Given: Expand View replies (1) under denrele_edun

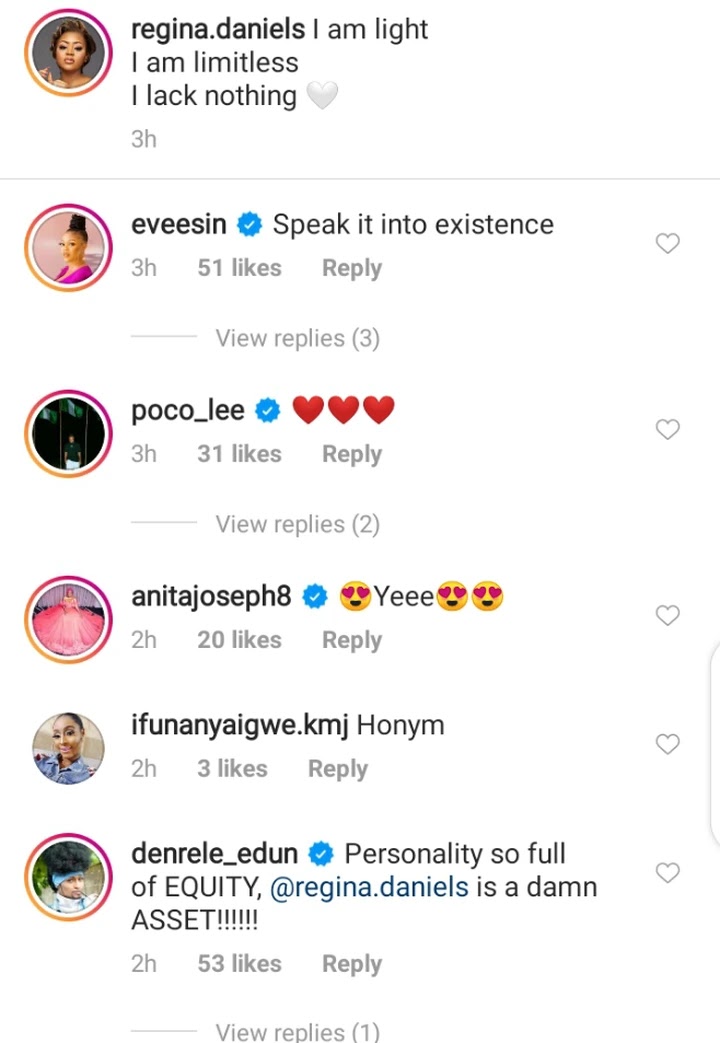Looking at the screenshot, I should pos(297,1031).
